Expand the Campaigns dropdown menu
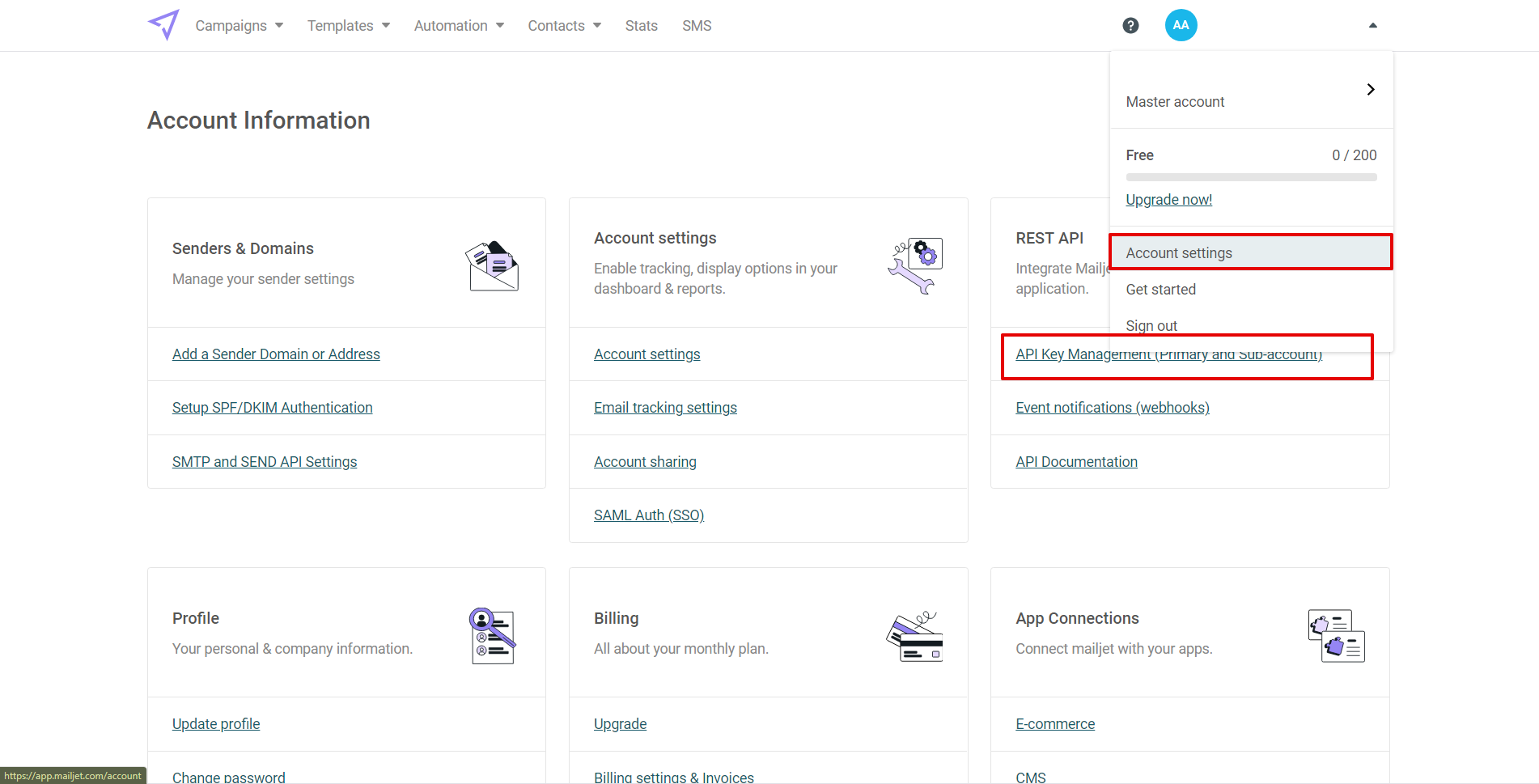Image resolution: width=1539 pixels, height=784 pixels. click(x=240, y=26)
